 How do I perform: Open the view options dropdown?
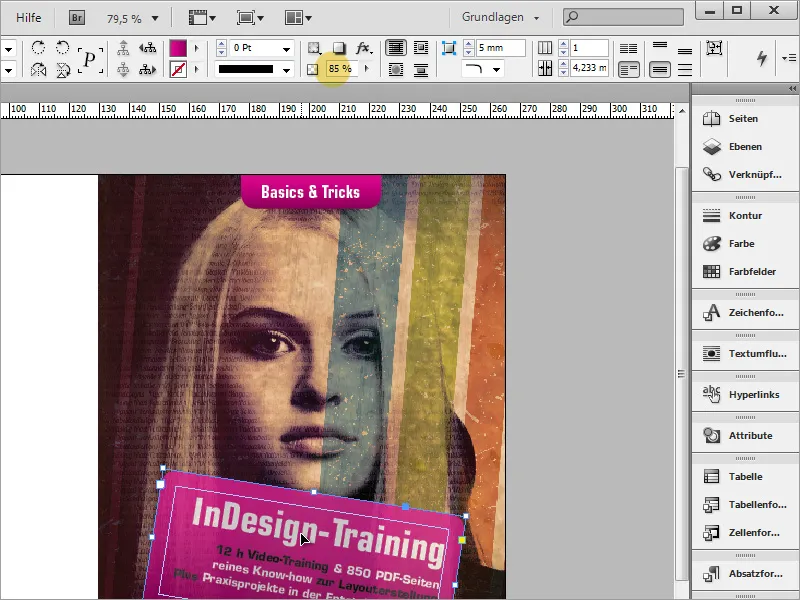[x=203, y=18]
